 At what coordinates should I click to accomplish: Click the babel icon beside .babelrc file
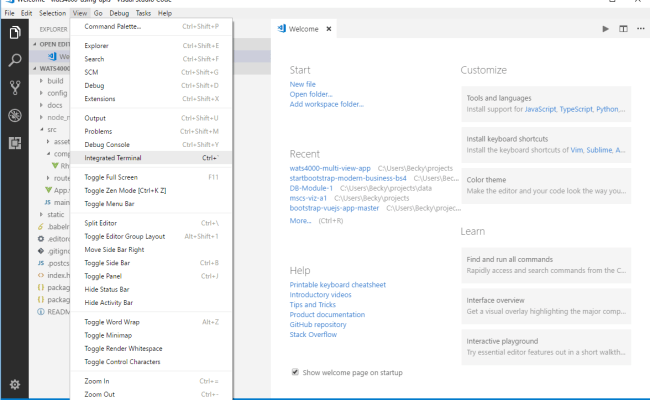tap(41, 227)
